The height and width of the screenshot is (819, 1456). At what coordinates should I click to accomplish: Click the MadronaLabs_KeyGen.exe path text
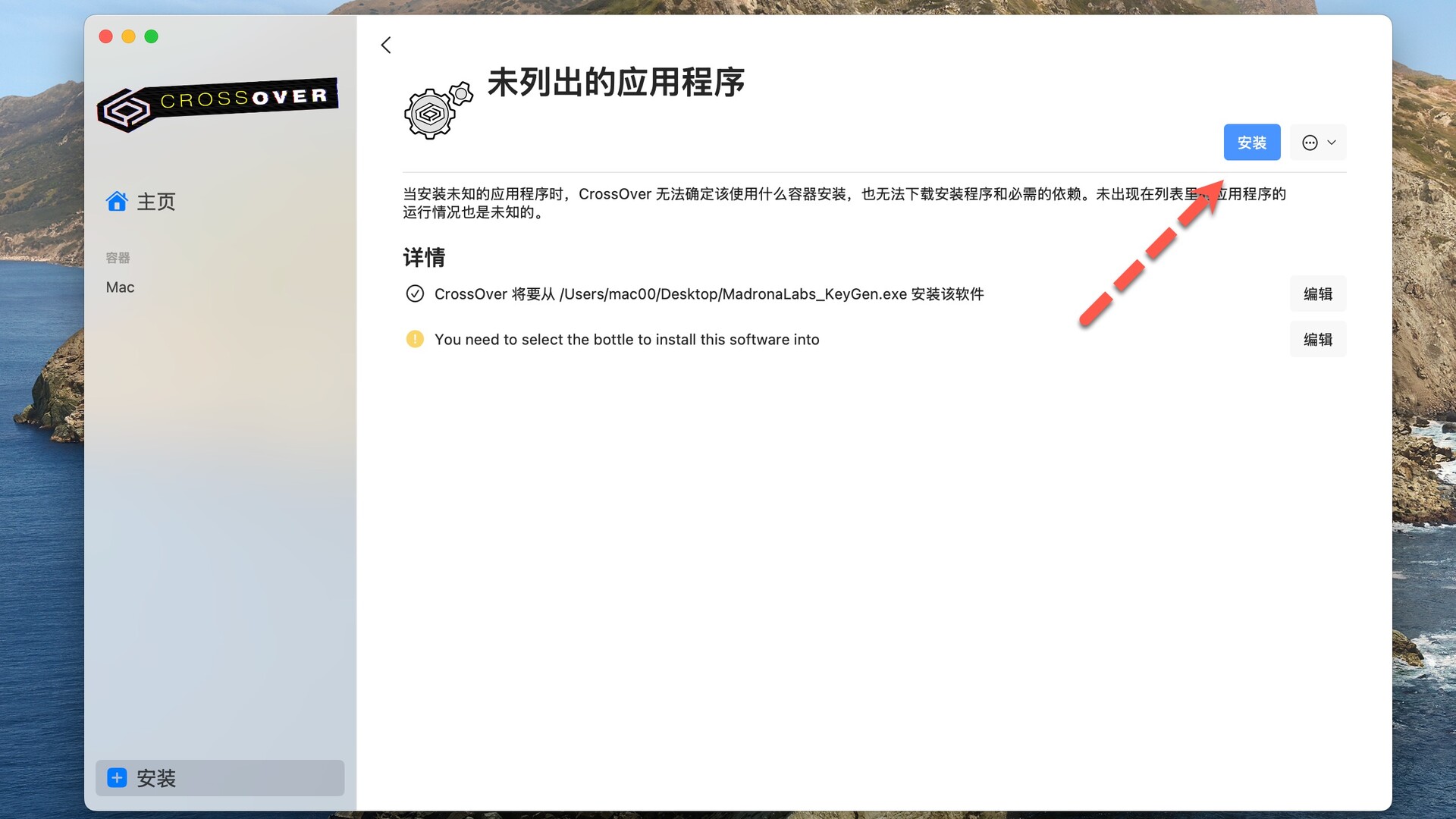(x=733, y=294)
